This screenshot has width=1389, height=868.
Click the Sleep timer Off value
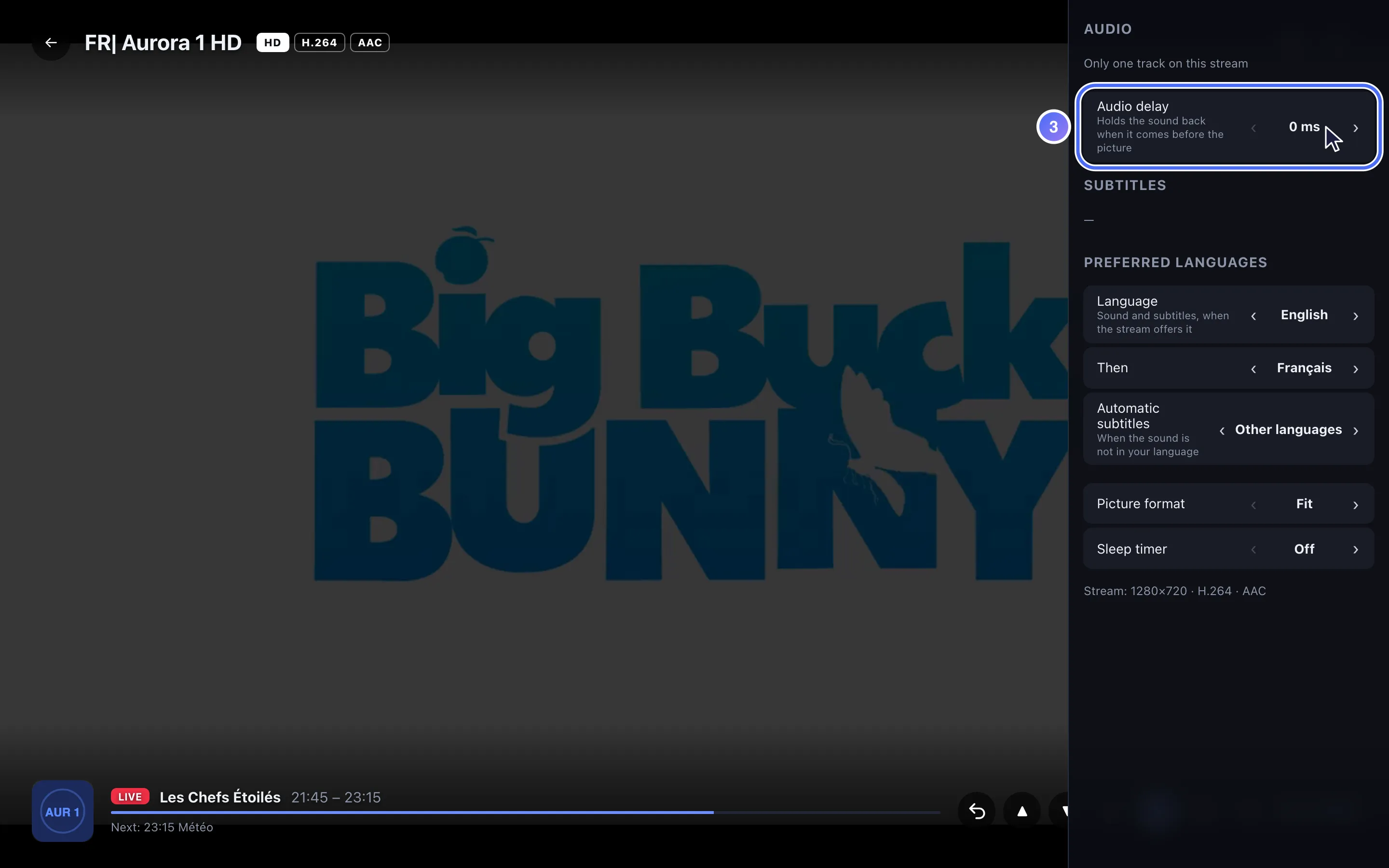[1304, 549]
